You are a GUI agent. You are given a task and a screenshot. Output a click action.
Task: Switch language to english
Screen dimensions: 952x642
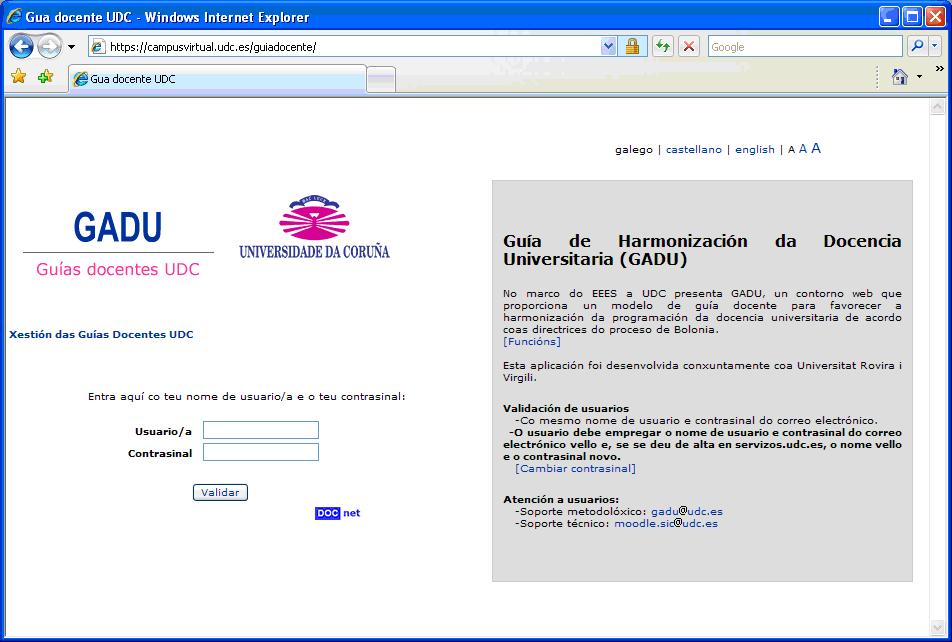pyautogui.click(x=755, y=149)
